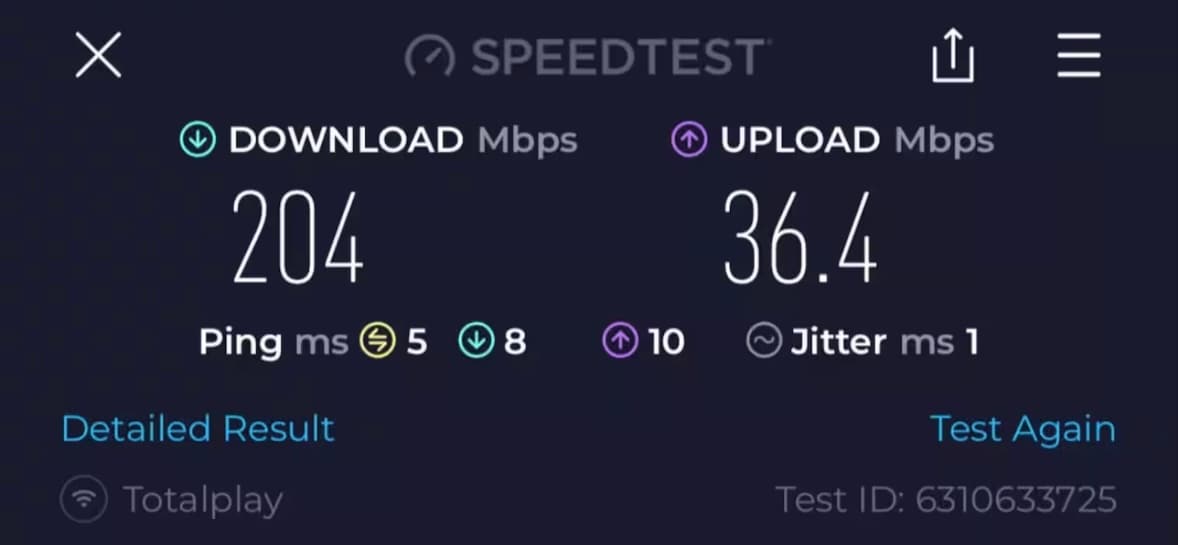Click the teal download latency icon
This screenshot has height=545, width=1178.
click(x=476, y=341)
